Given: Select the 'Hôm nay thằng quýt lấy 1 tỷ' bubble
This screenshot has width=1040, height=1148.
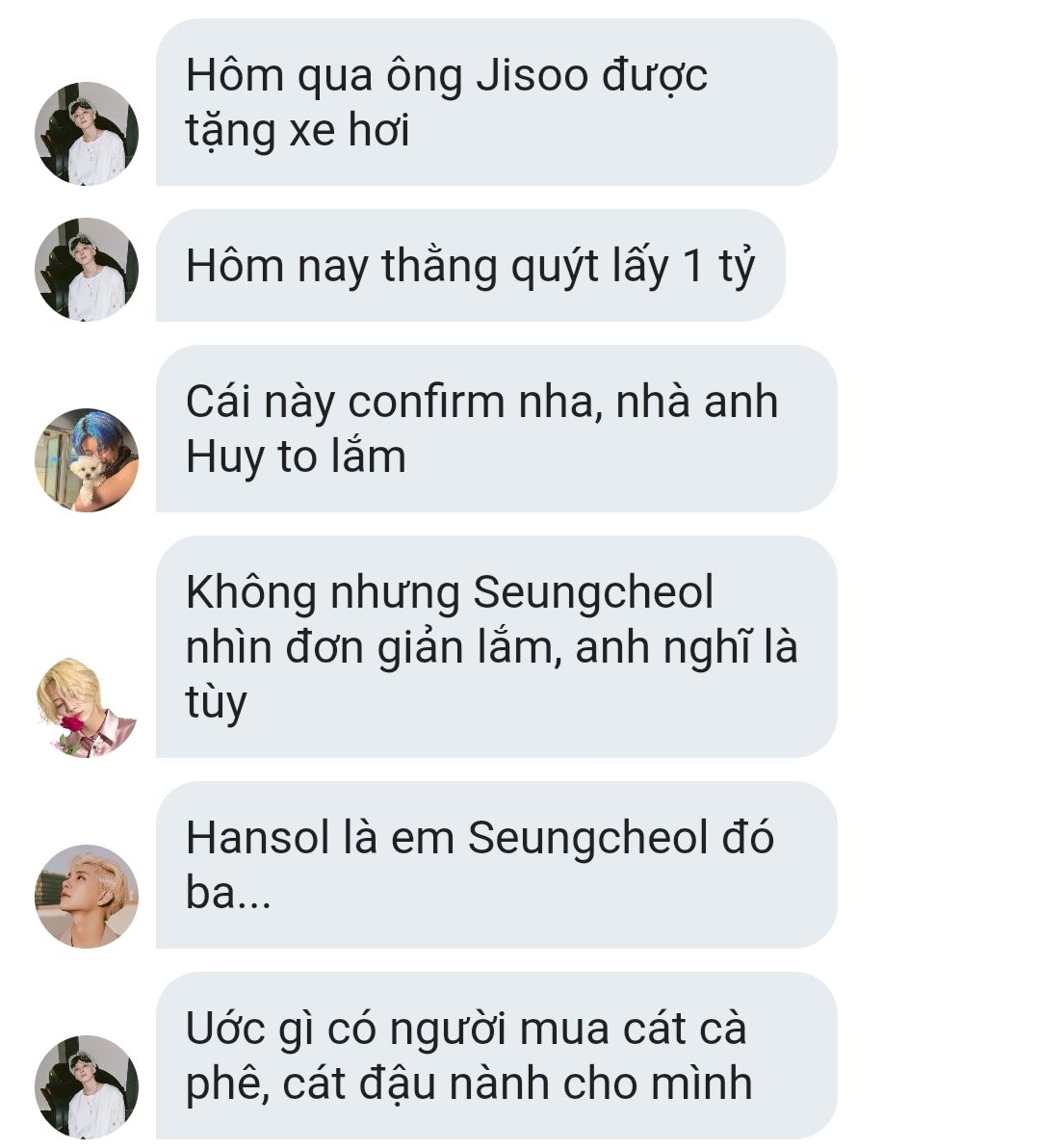Looking at the screenshot, I should [471, 265].
